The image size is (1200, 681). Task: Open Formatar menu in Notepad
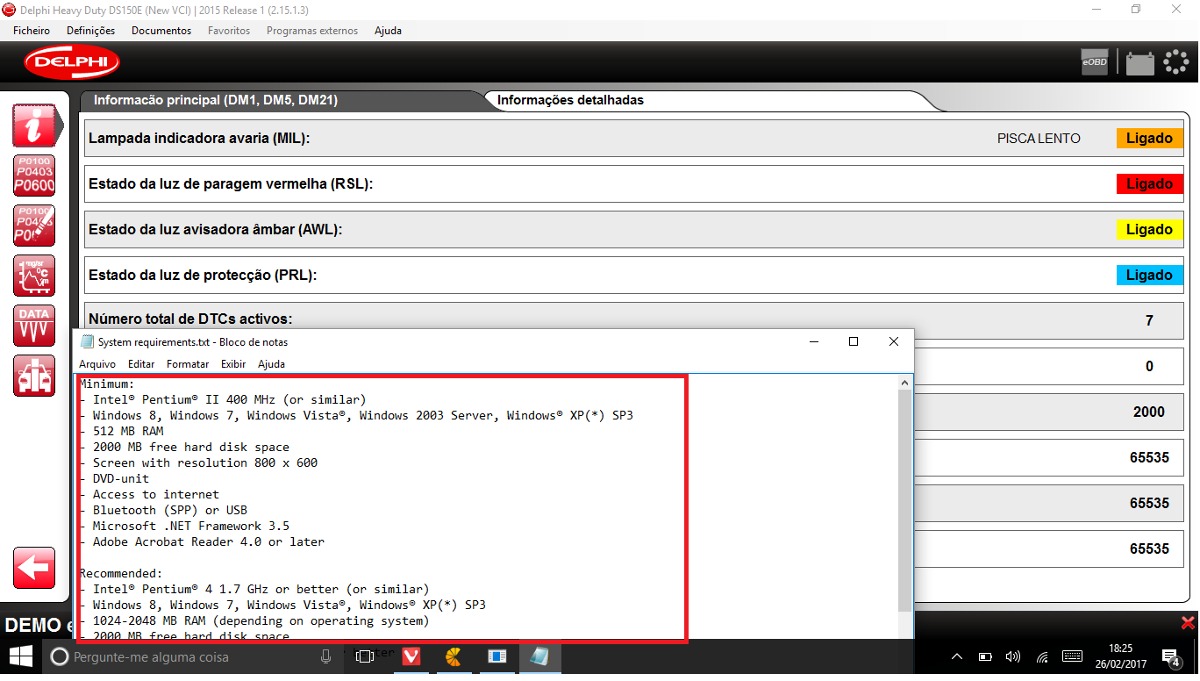pyautogui.click(x=188, y=364)
